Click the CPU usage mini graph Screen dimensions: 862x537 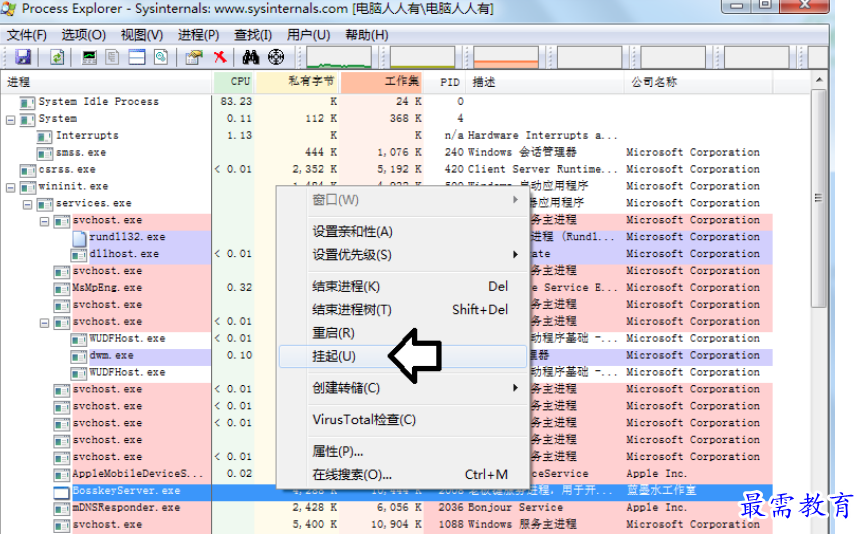click(339, 57)
